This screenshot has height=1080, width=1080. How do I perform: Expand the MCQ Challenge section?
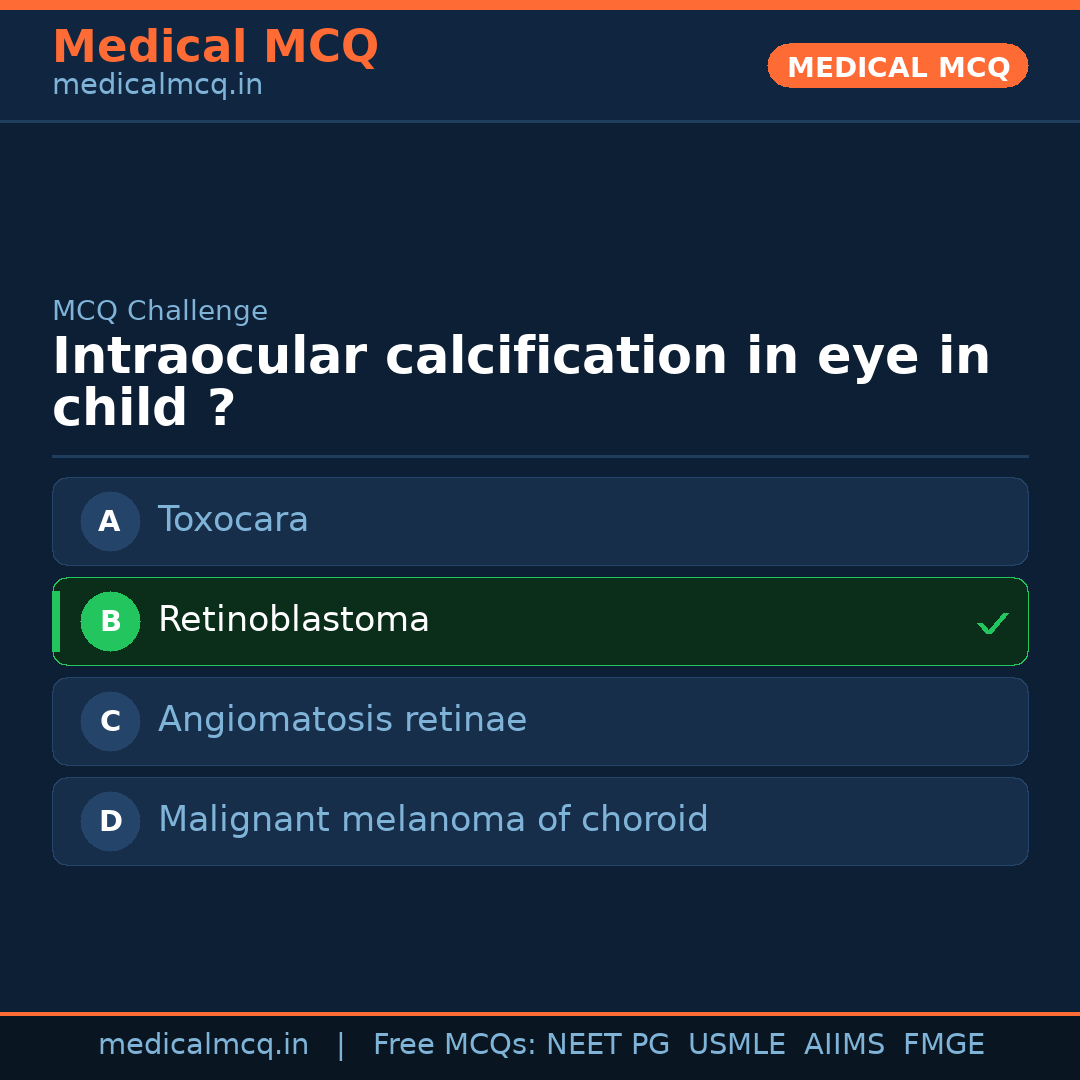[160, 310]
